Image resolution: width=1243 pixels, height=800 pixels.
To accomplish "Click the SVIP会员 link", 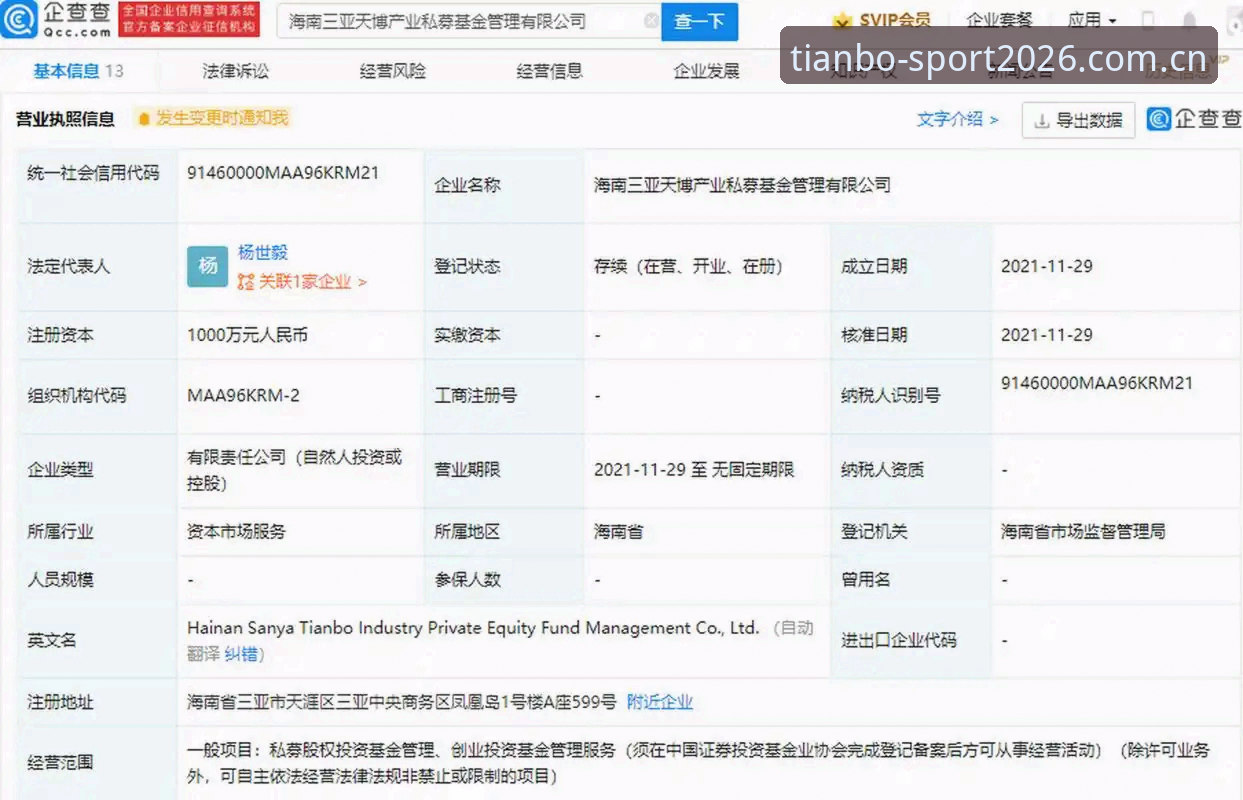I will pyautogui.click(x=894, y=20).
